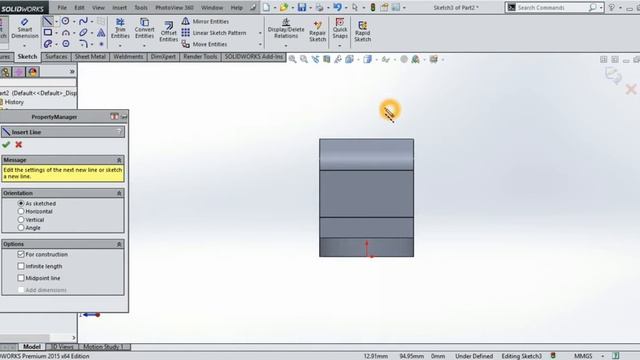Expand the Display/Delete Relations dropdown
The height and width of the screenshot is (360, 640).
pyautogui.click(x=286, y=45)
